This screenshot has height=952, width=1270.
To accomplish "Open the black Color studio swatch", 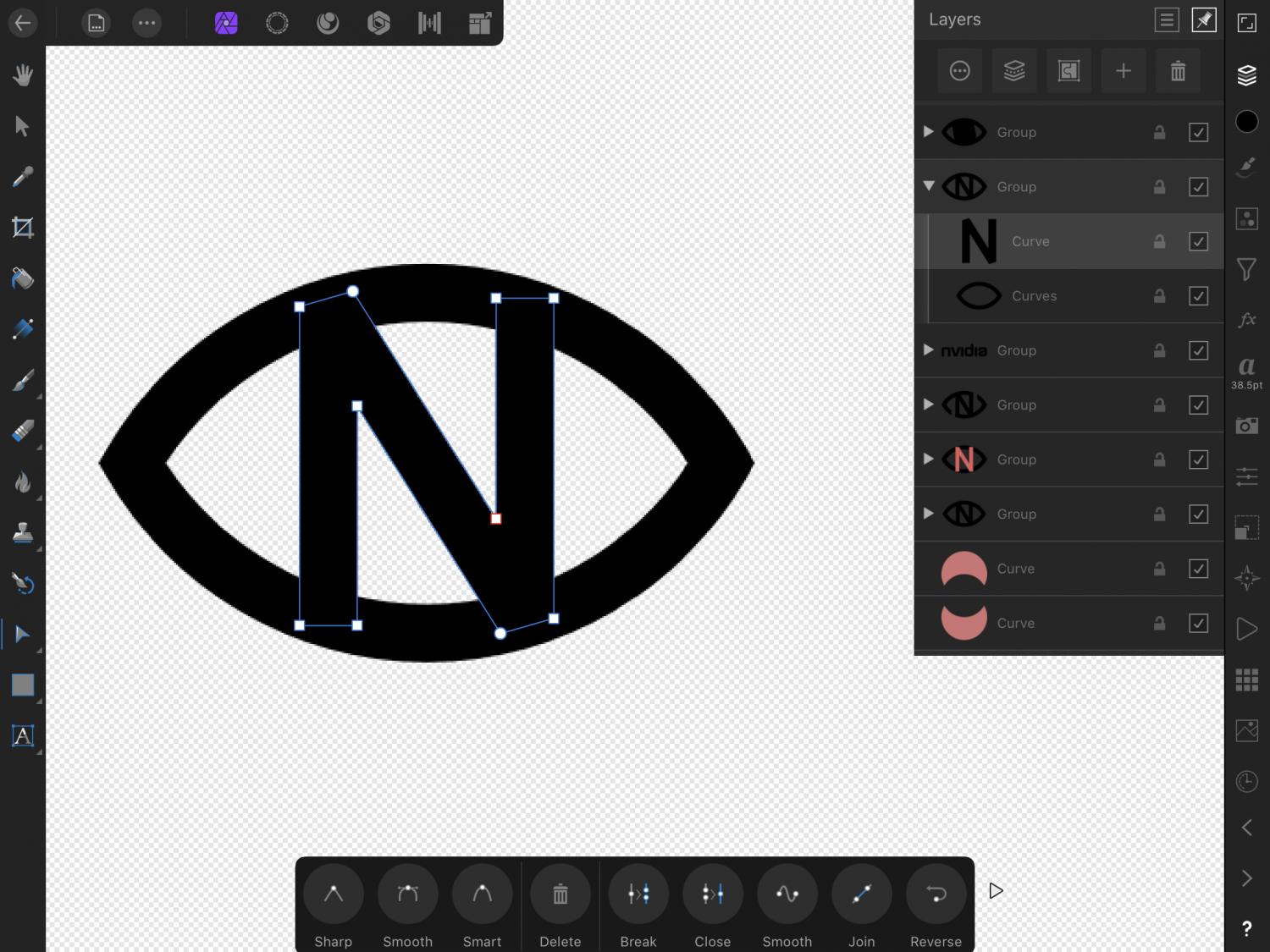I will pos(1247,122).
